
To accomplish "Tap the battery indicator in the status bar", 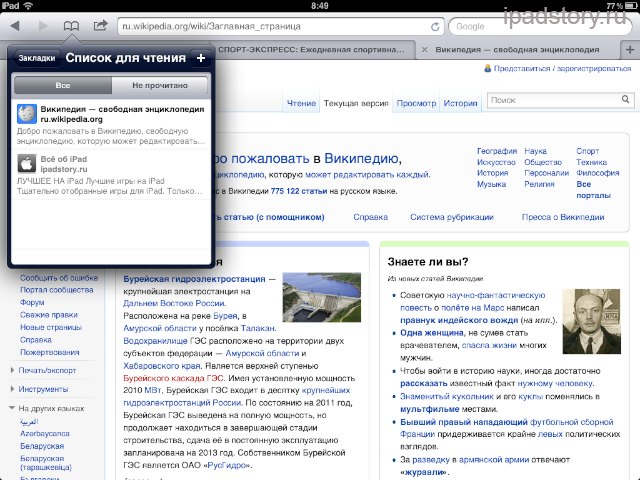I will pos(632,6).
